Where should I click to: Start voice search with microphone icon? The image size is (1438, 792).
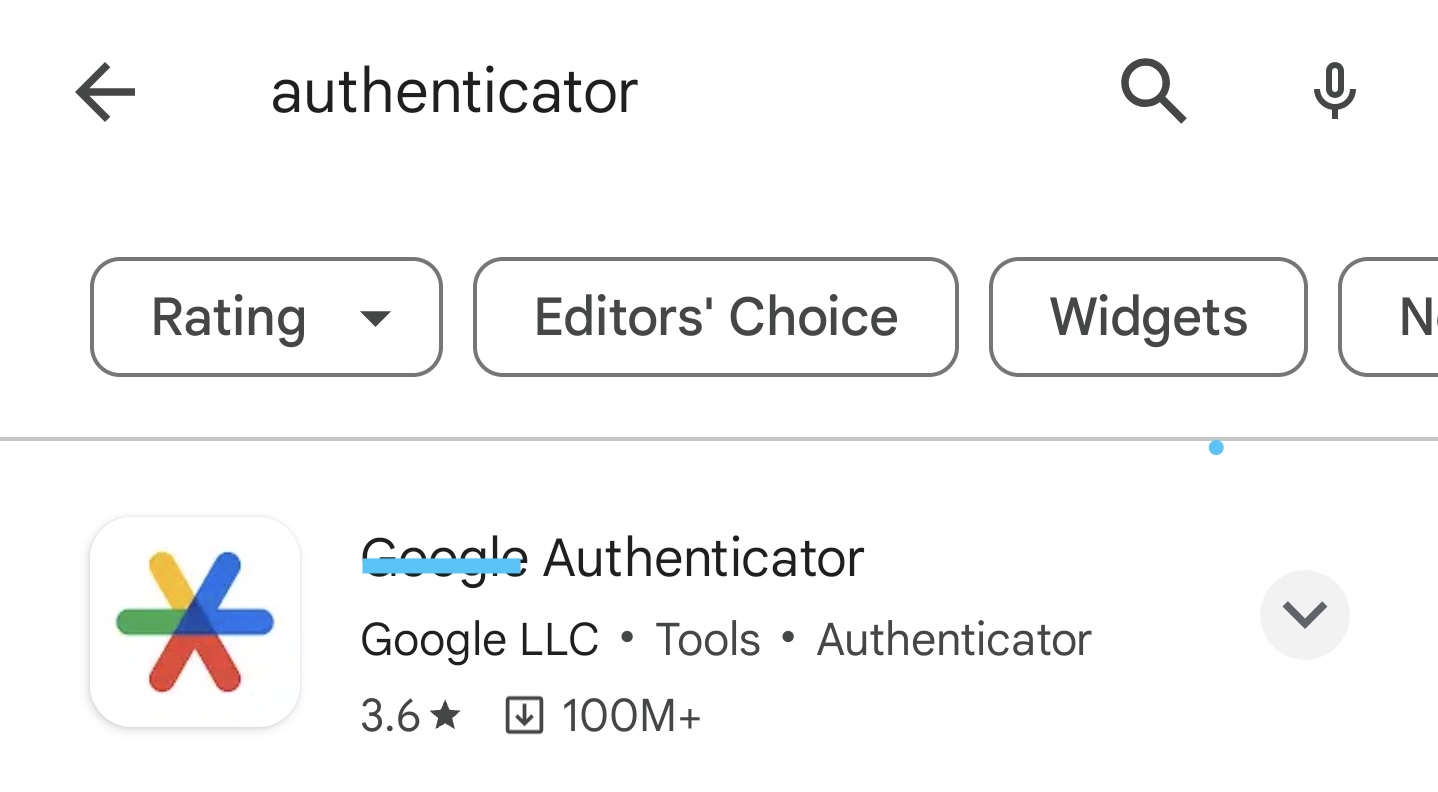pyautogui.click(x=1334, y=92)
